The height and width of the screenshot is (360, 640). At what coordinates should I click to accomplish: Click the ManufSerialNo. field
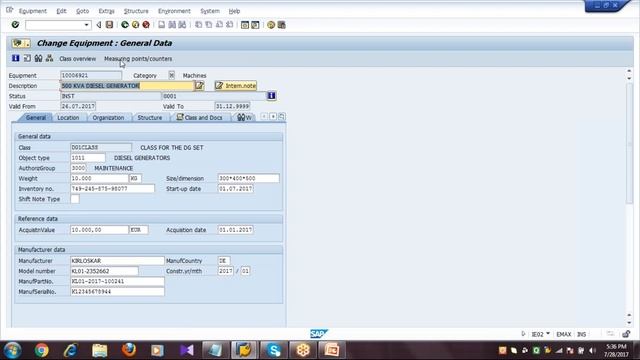(117, 291)
